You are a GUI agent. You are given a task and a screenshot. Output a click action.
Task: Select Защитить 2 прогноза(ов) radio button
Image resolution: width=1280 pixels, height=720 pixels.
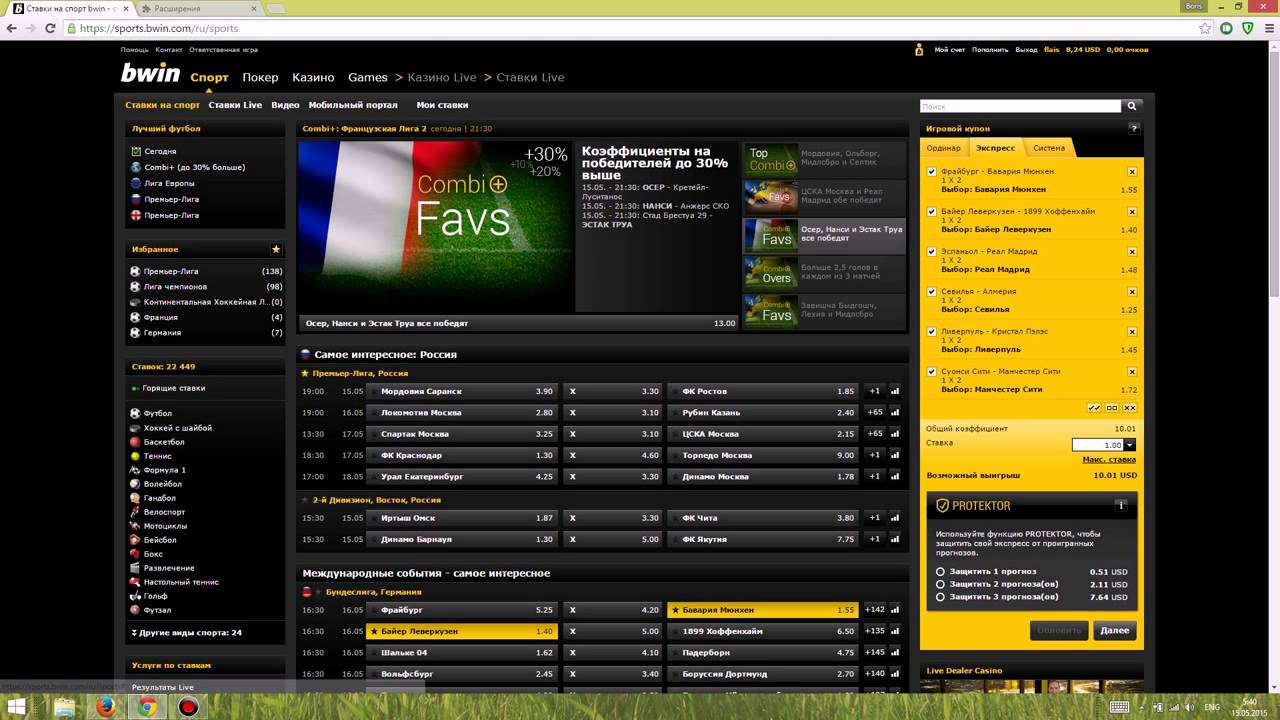point(940,585)
